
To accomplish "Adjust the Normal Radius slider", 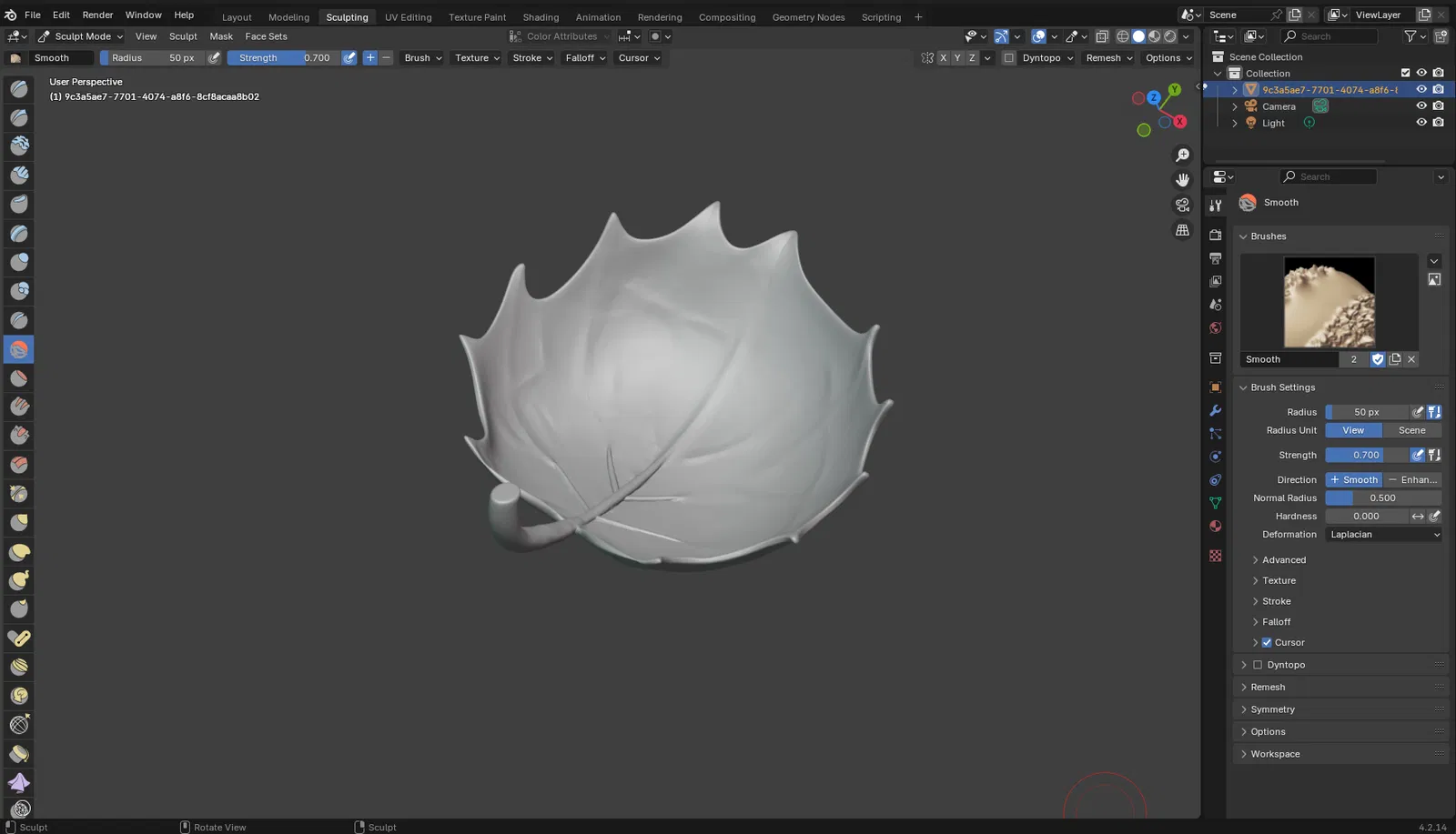I will pos(1382,498).
